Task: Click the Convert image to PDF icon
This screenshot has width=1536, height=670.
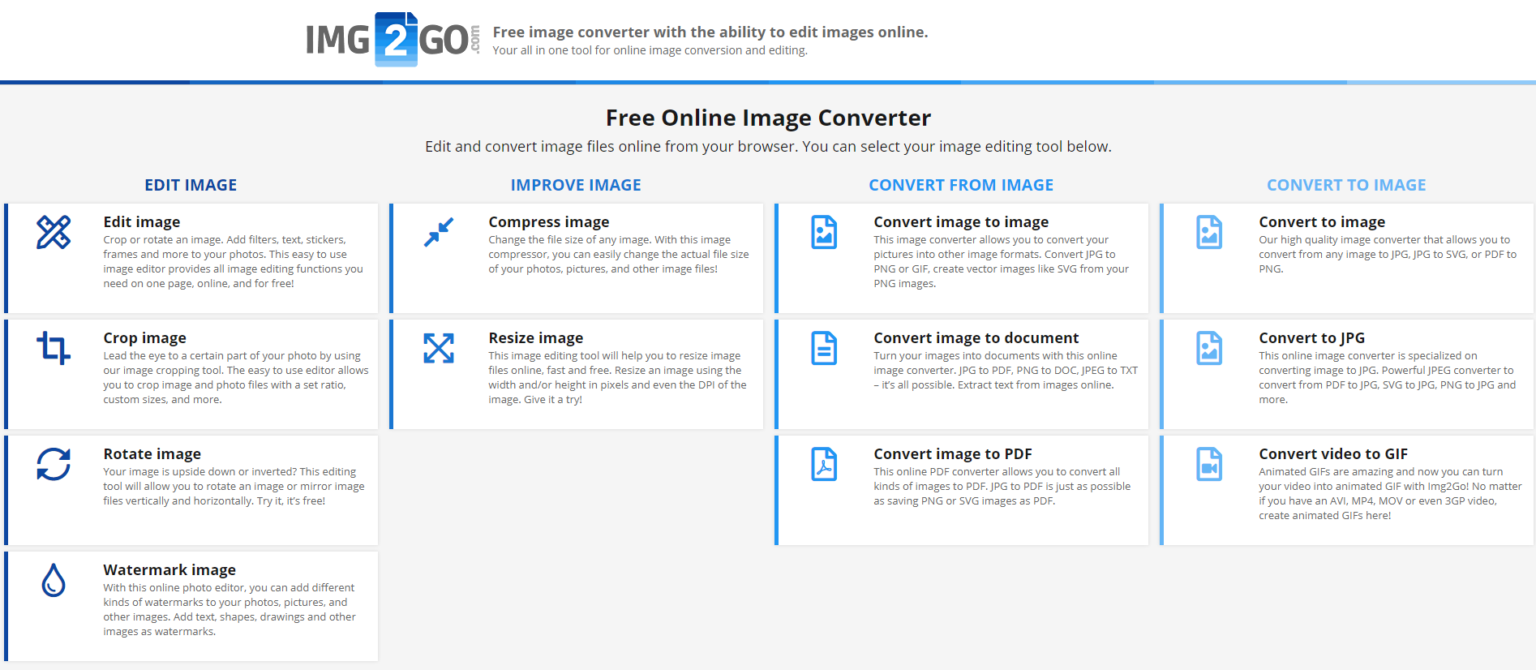Action: pyautogui.click(x=823, y=464)
